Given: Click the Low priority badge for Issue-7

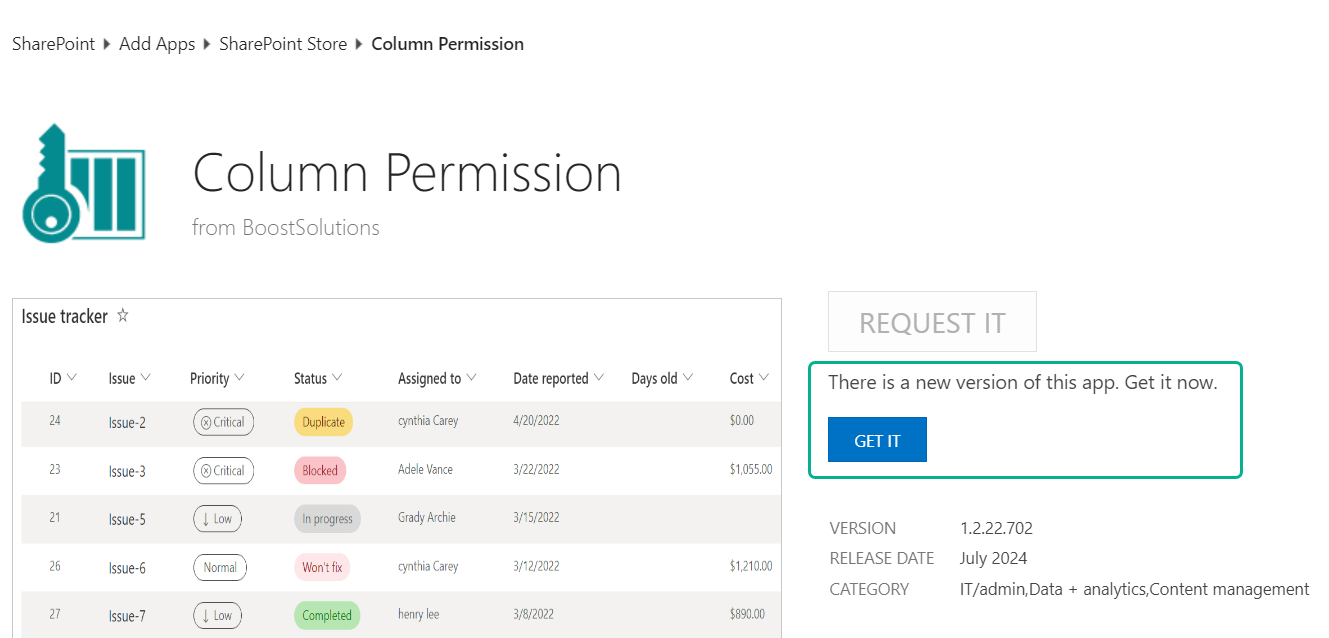Looking at the screenshot, I should point(217,616).
